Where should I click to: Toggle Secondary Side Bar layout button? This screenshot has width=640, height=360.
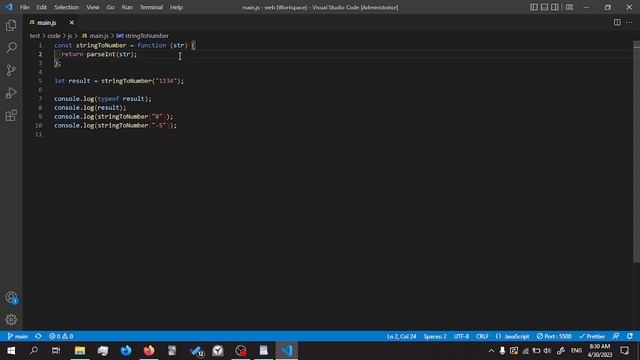[555, 7]
